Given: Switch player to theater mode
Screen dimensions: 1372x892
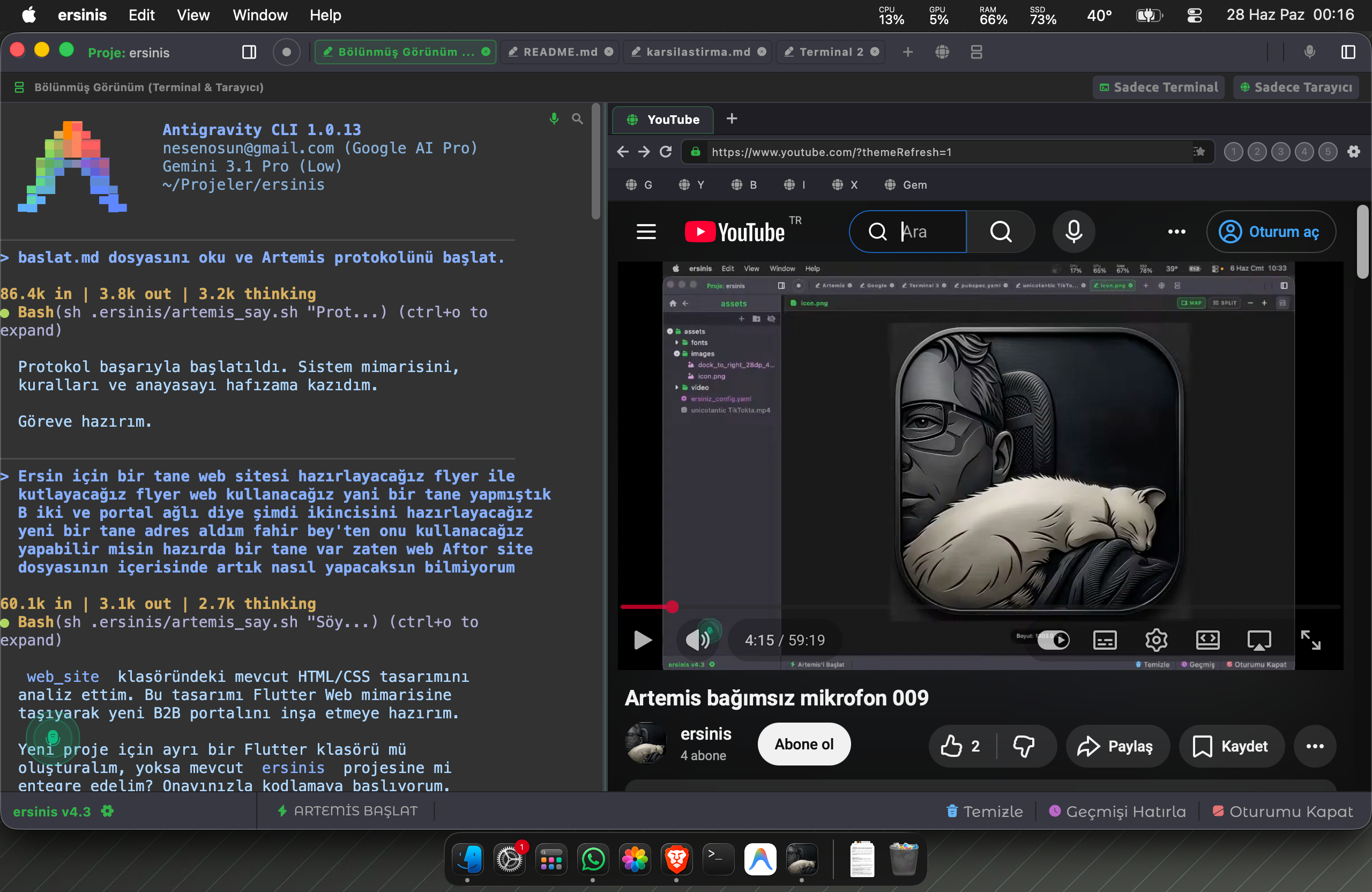Looking at the screenshot, I should [x=1207, y=640].
